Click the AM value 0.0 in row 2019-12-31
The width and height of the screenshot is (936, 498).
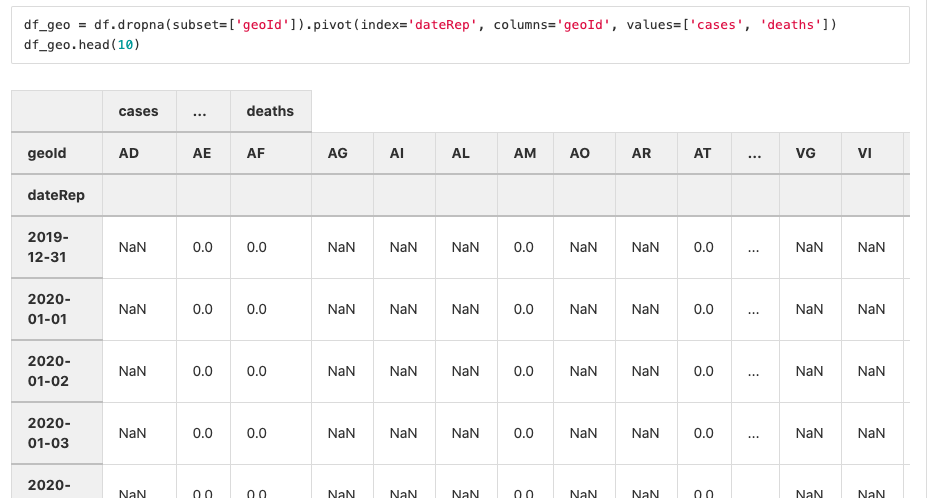(x=525, y=247)
